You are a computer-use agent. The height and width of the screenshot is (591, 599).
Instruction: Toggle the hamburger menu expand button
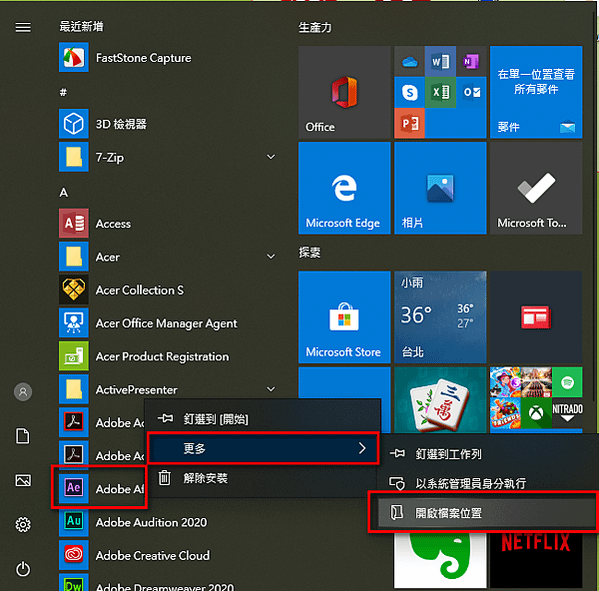coord(23,27)
